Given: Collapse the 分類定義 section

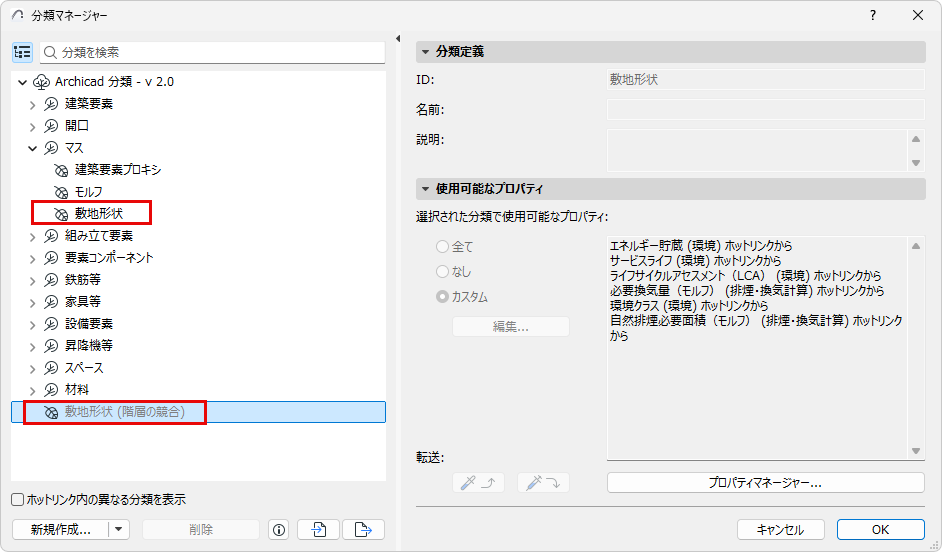Looking at the screenshot, I should [x=425, y=52].
